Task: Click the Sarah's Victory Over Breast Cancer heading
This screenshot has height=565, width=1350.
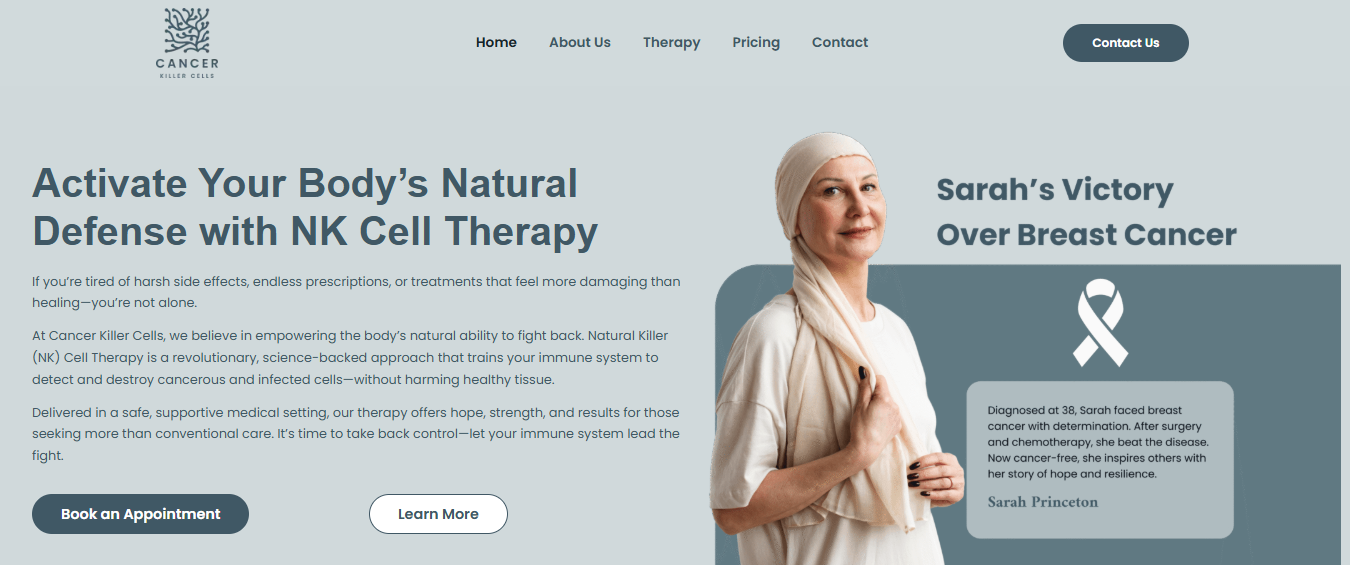Action: pyautogui.click(x=1086, y=212)
